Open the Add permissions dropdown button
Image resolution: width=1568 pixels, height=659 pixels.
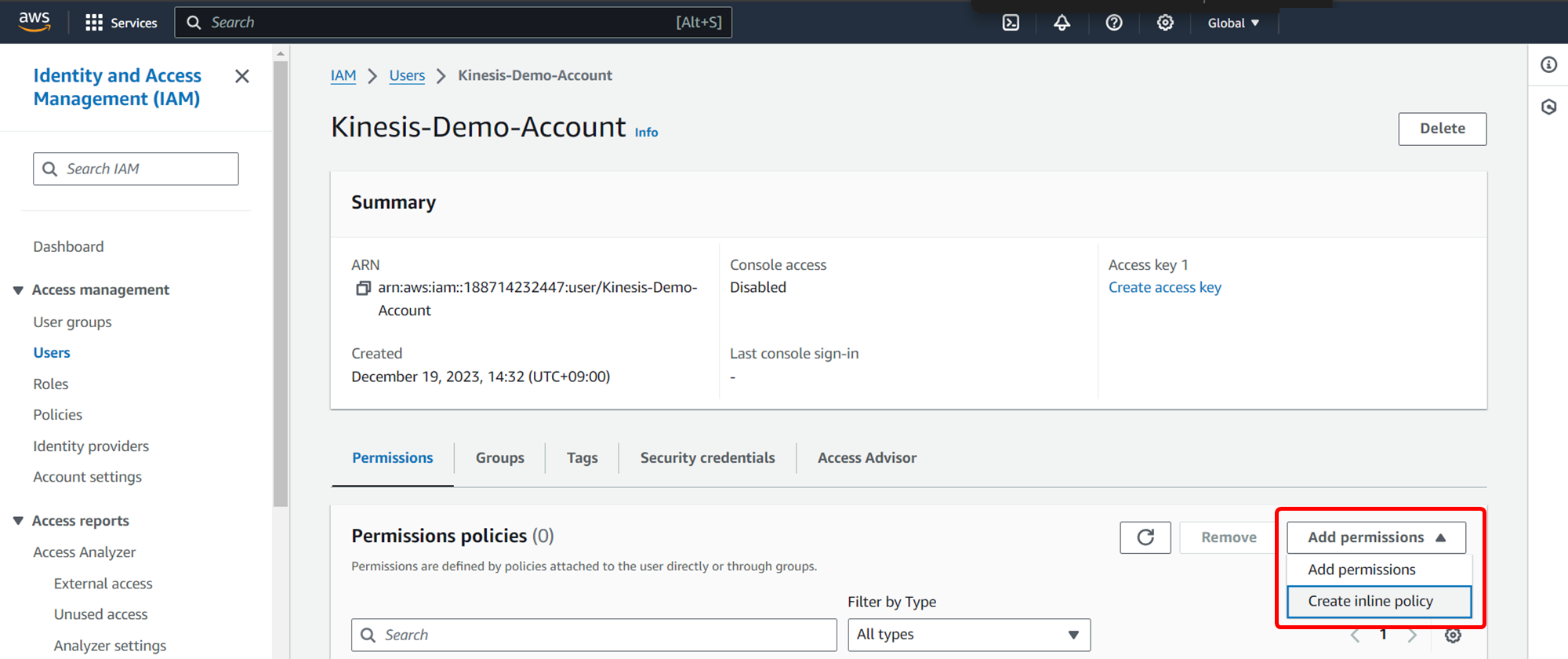click(x=1376, y=537)
